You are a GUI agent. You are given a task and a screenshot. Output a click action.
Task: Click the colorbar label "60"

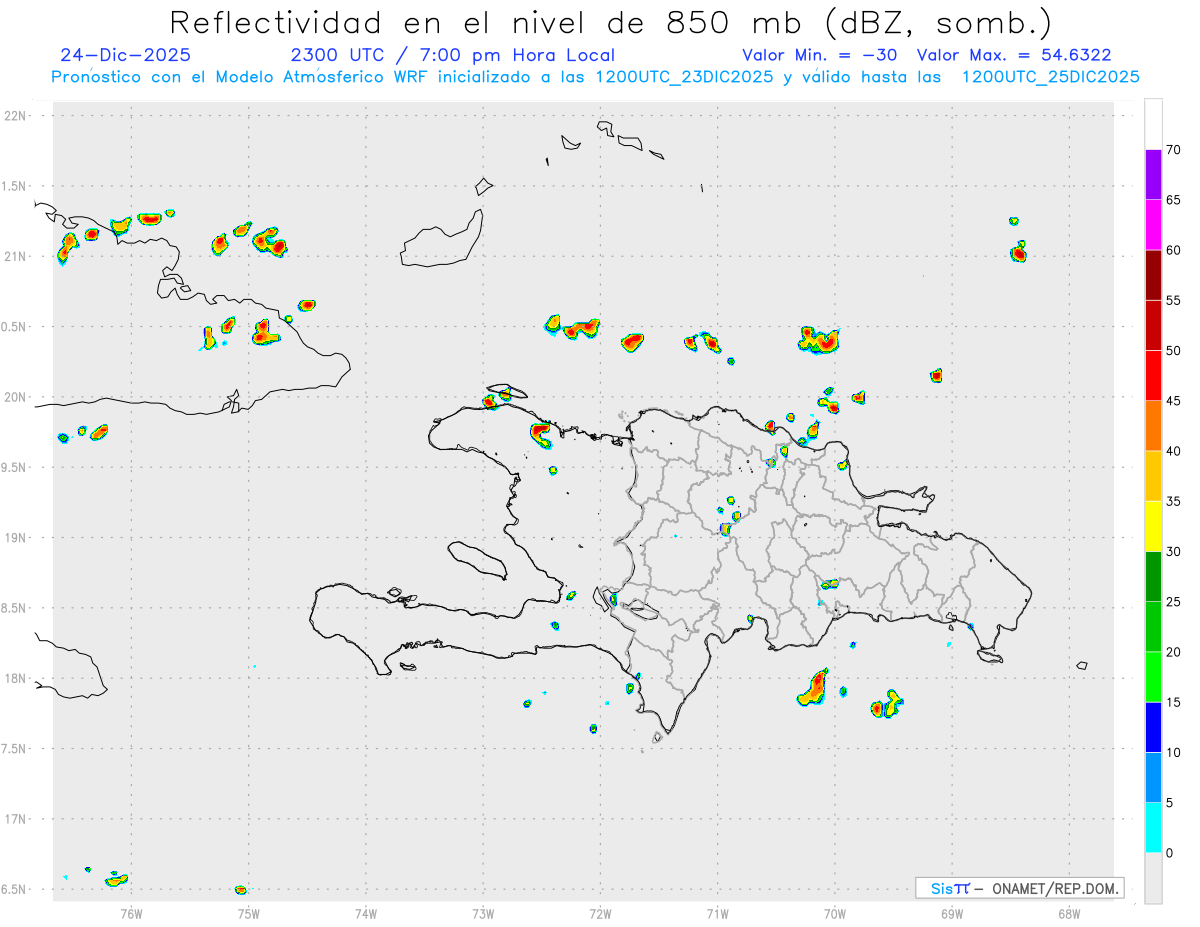1172,250
